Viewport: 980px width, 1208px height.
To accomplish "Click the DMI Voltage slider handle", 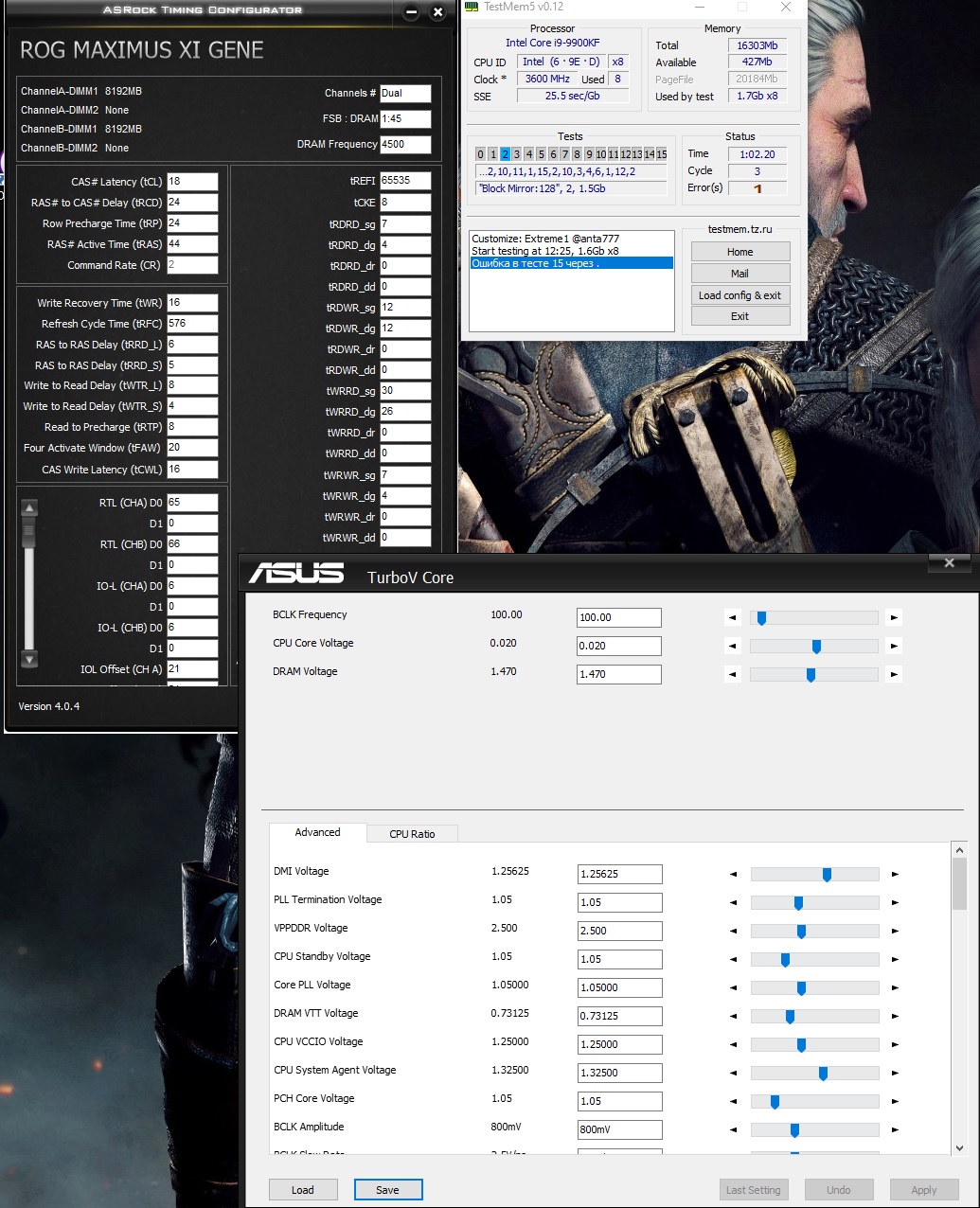I will click(827, 875).
